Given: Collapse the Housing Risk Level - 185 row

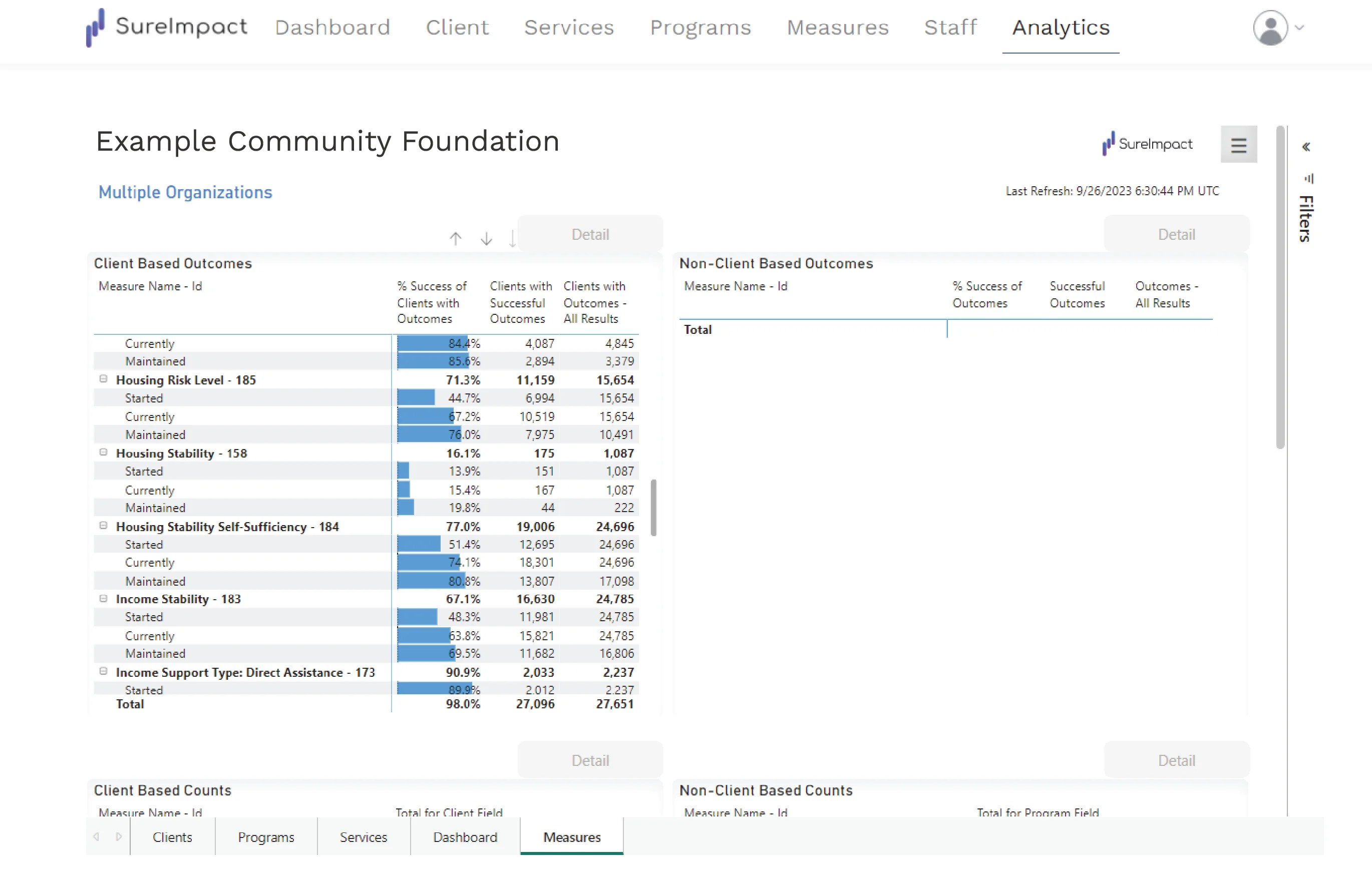Looking at the screenshot, I should (103, 379).
